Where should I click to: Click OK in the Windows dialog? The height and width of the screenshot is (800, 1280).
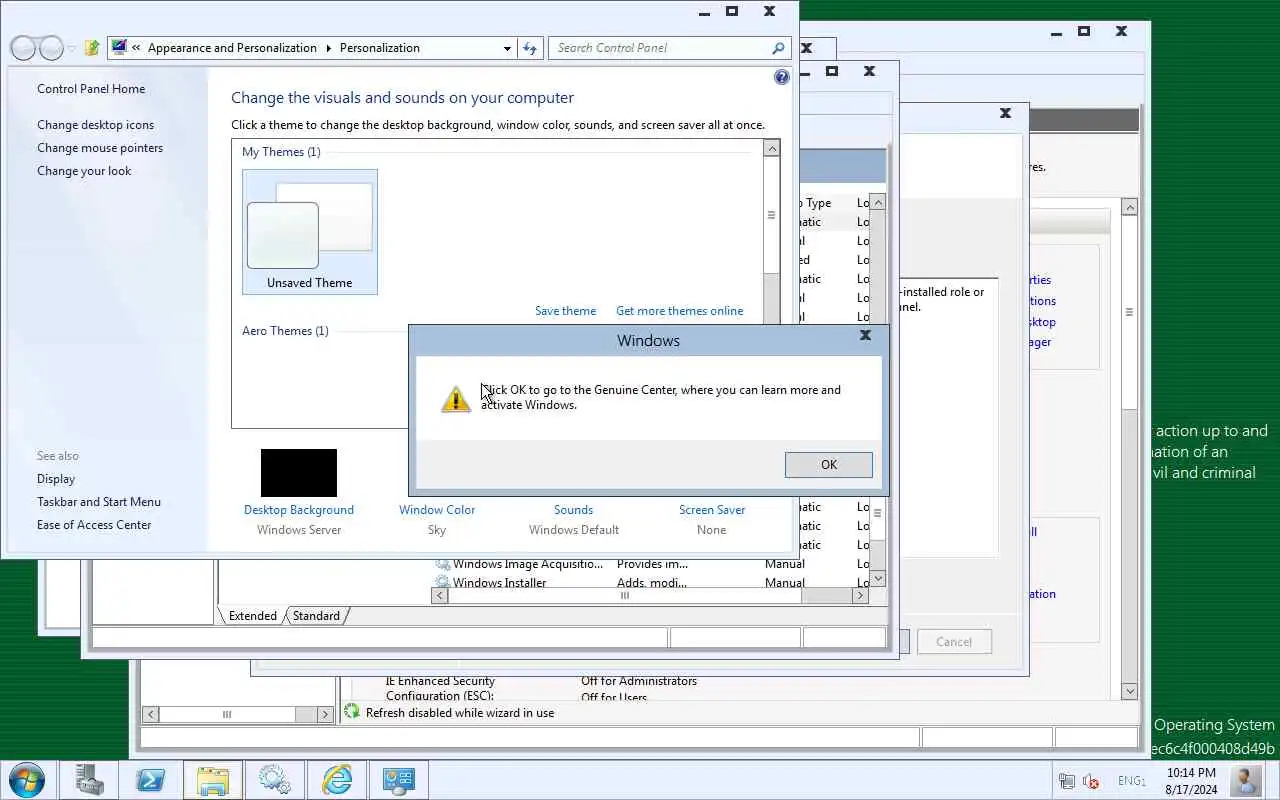[x=828, y=464]
